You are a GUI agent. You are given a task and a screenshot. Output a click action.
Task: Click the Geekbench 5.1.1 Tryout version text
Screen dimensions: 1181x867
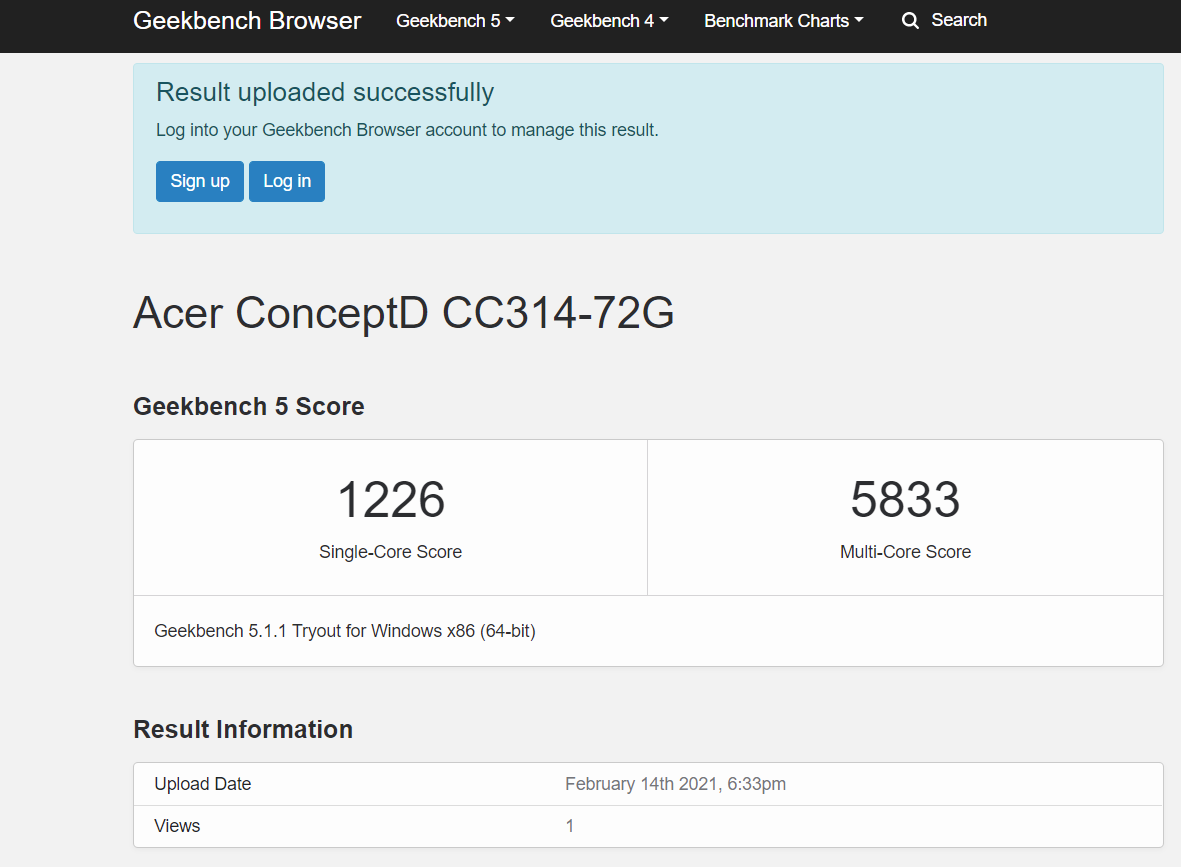click(344, 631)
